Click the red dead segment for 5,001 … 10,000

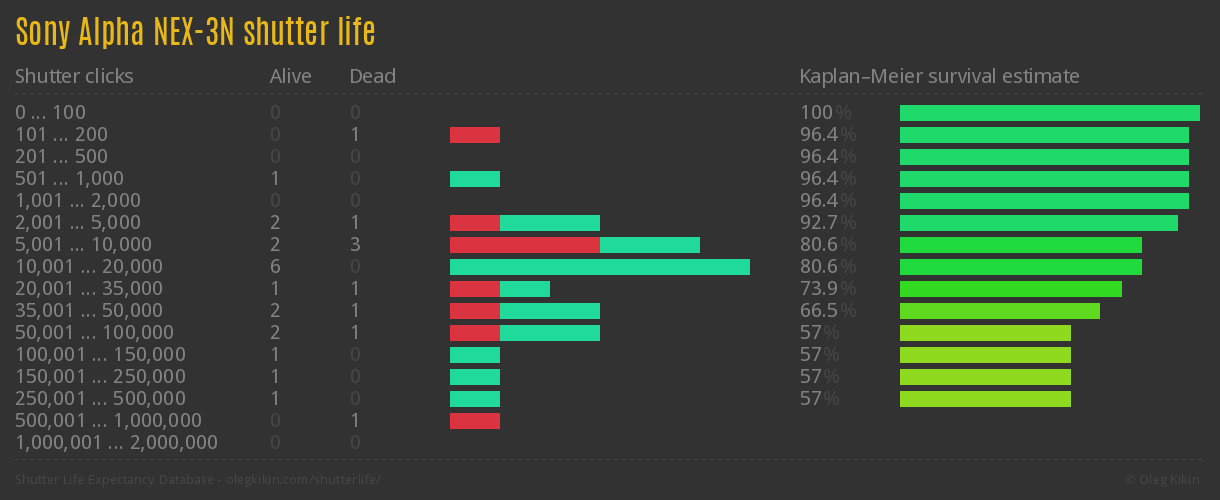coord(525,245)
